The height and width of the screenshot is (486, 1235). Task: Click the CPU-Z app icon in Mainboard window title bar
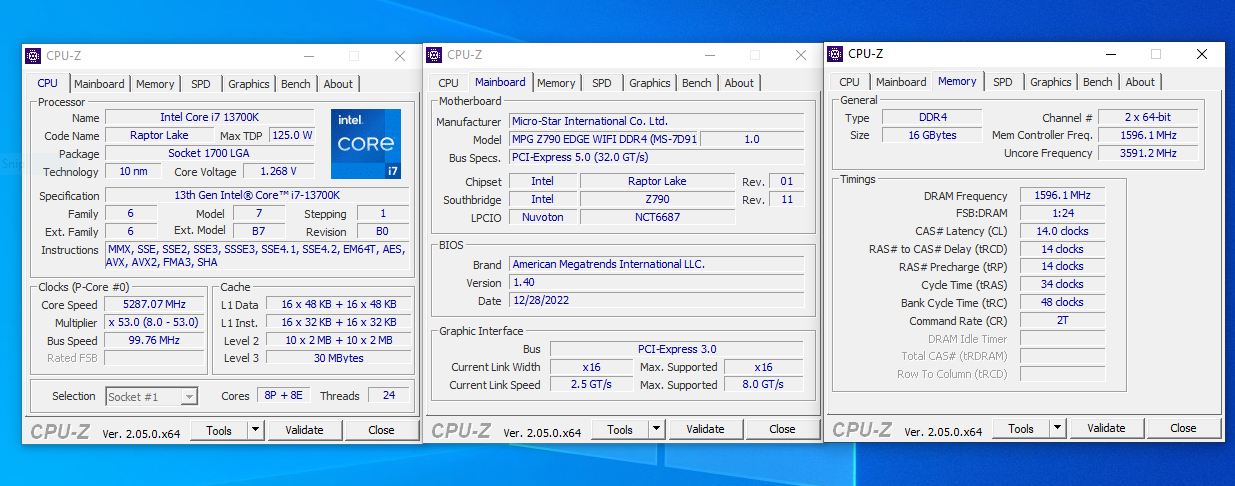434,55
